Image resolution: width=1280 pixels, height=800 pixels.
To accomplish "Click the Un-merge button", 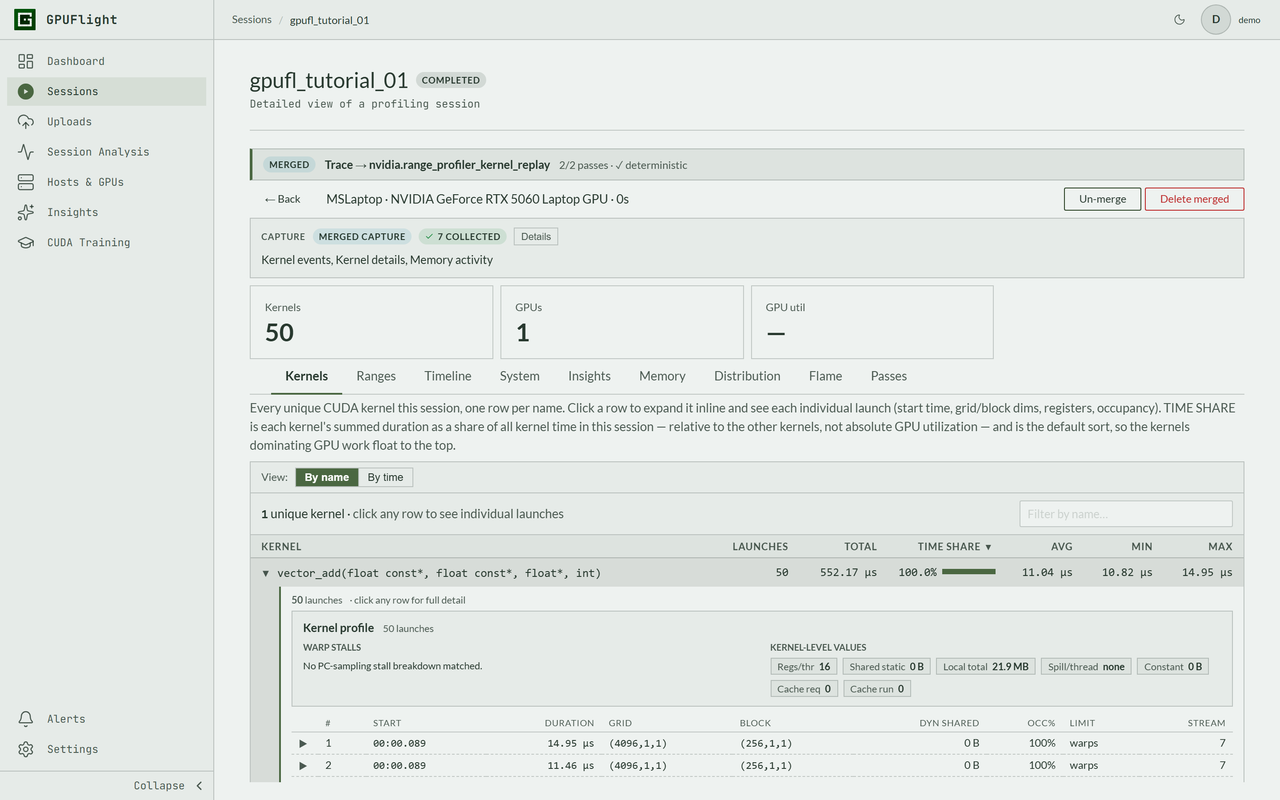I will (1102, 199).
